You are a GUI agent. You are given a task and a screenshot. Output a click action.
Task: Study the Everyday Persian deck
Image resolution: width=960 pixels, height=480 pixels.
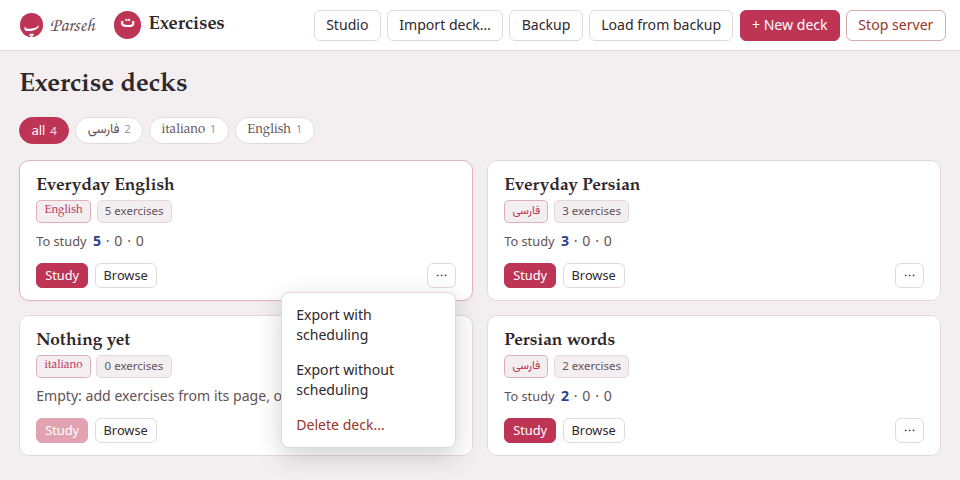(x=530, y=276)
